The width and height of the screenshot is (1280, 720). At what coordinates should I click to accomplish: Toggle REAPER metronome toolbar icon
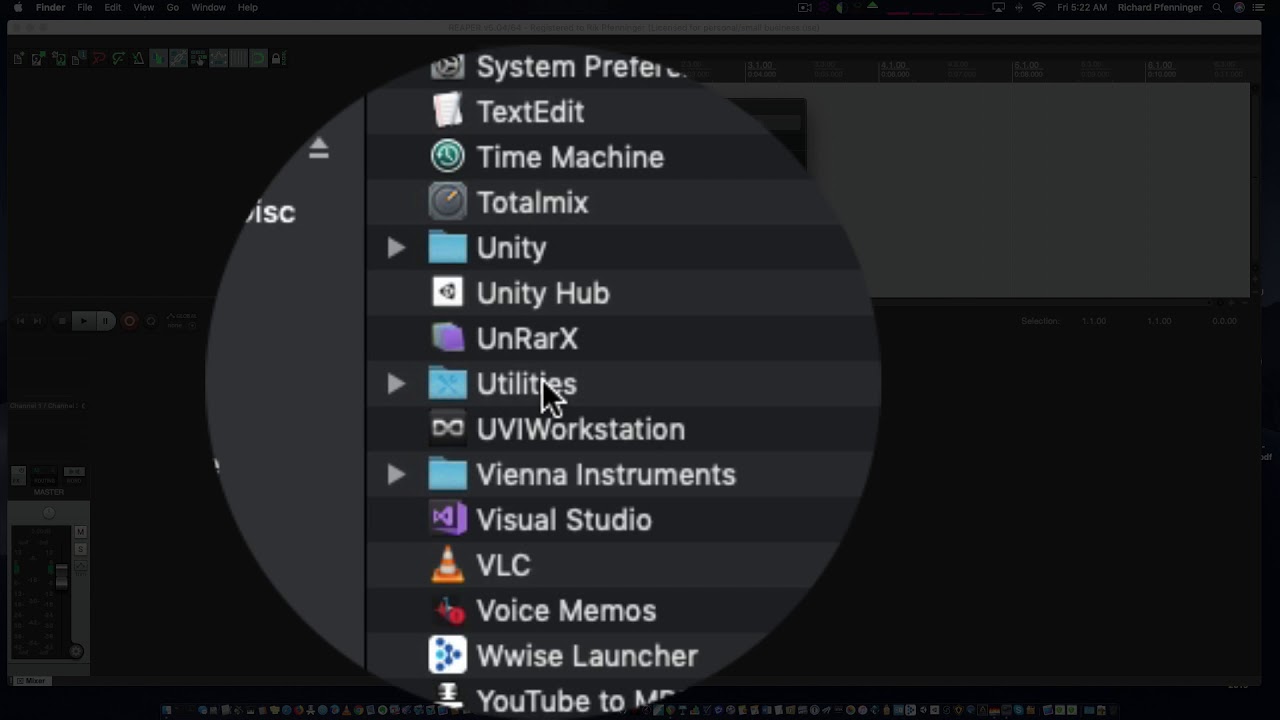[x=138, y=59]
